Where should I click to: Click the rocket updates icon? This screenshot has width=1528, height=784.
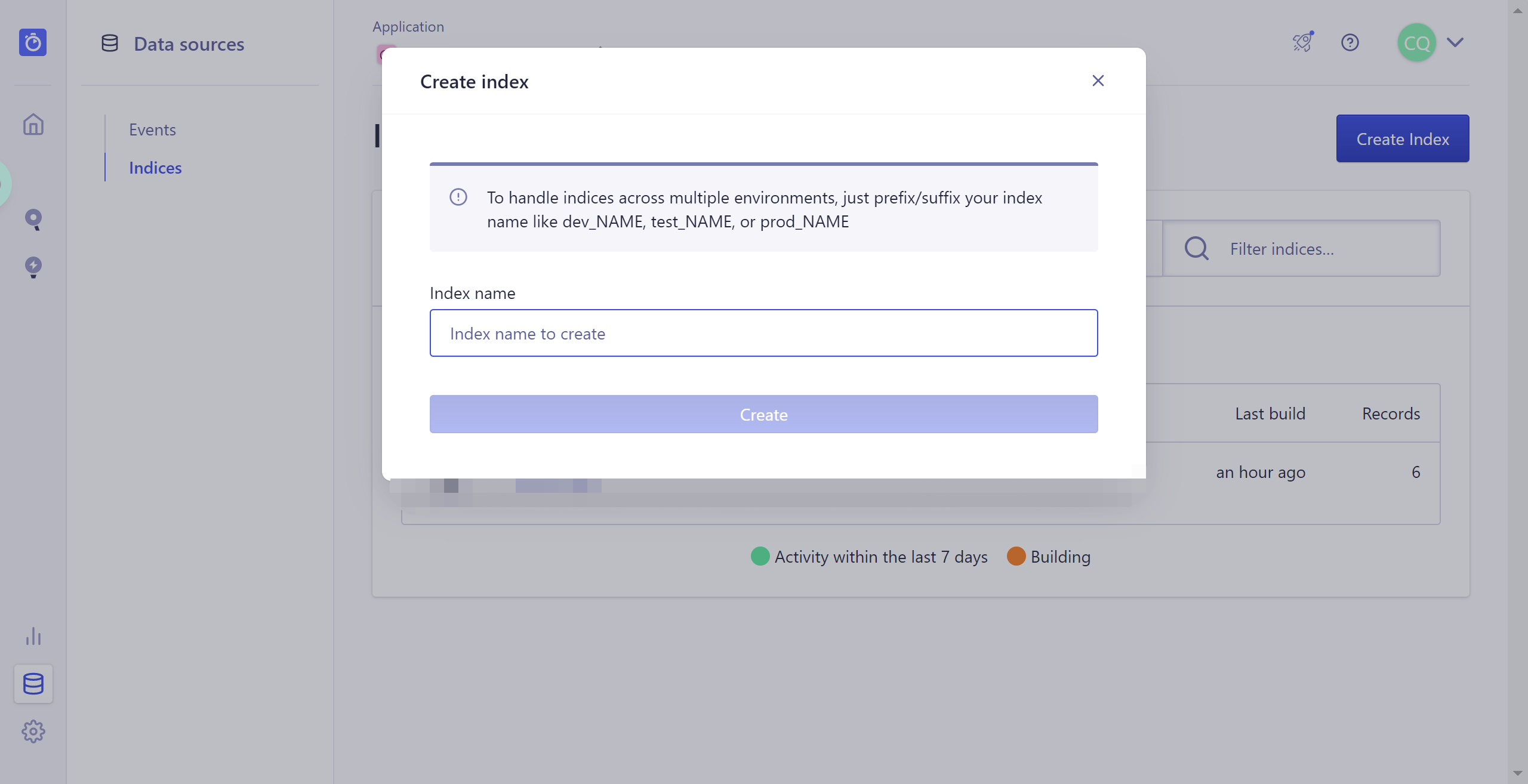(1303, 42)
